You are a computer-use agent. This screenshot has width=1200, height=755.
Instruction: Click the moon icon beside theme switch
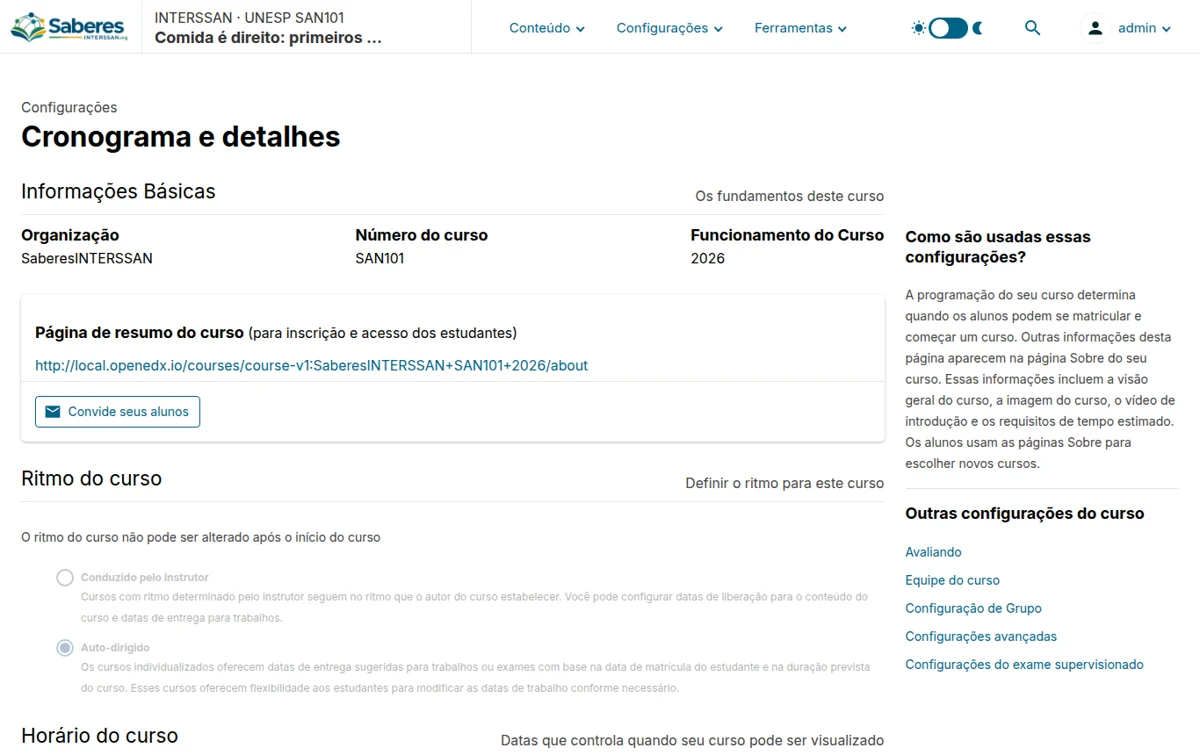coord(977,28)
